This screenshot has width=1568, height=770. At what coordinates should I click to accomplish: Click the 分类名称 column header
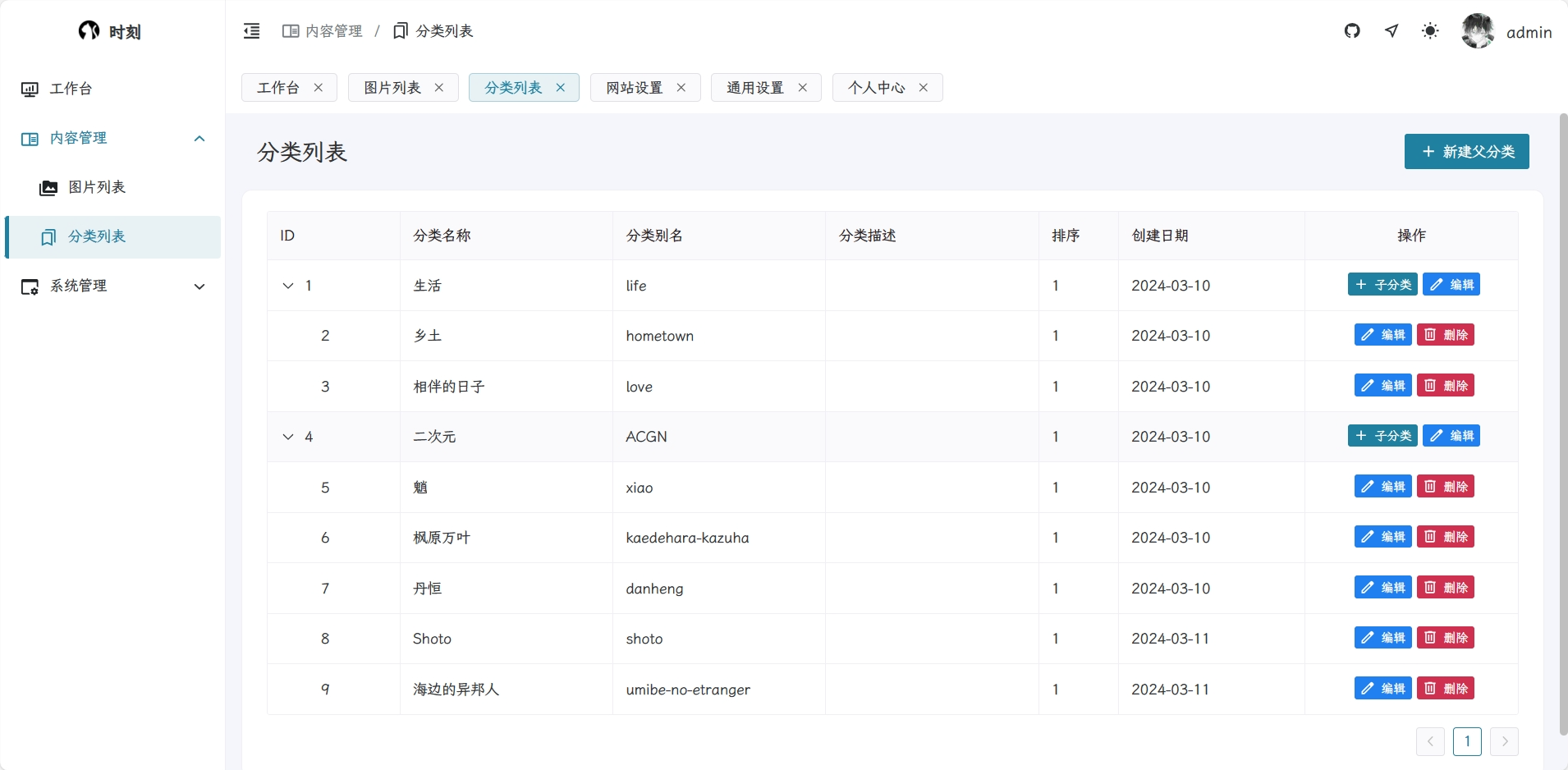[x=507, y=236]
